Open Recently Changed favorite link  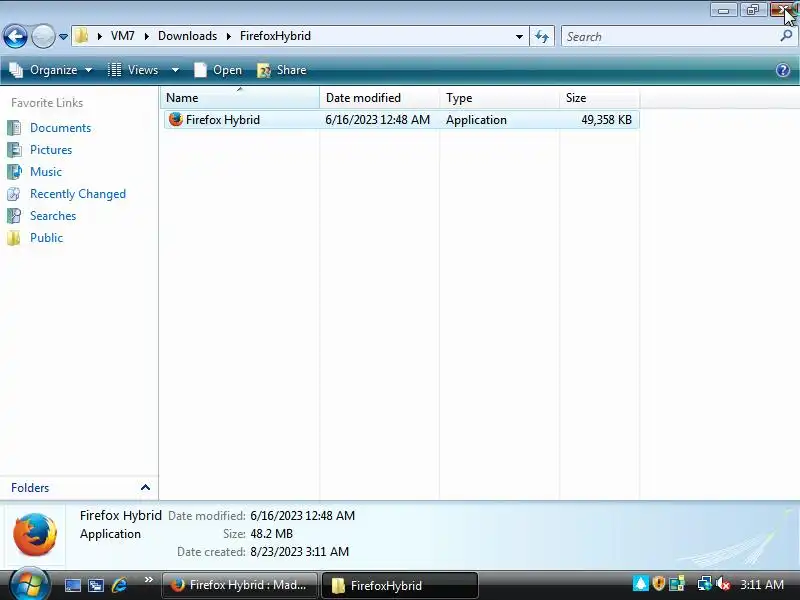coord(78,194)
